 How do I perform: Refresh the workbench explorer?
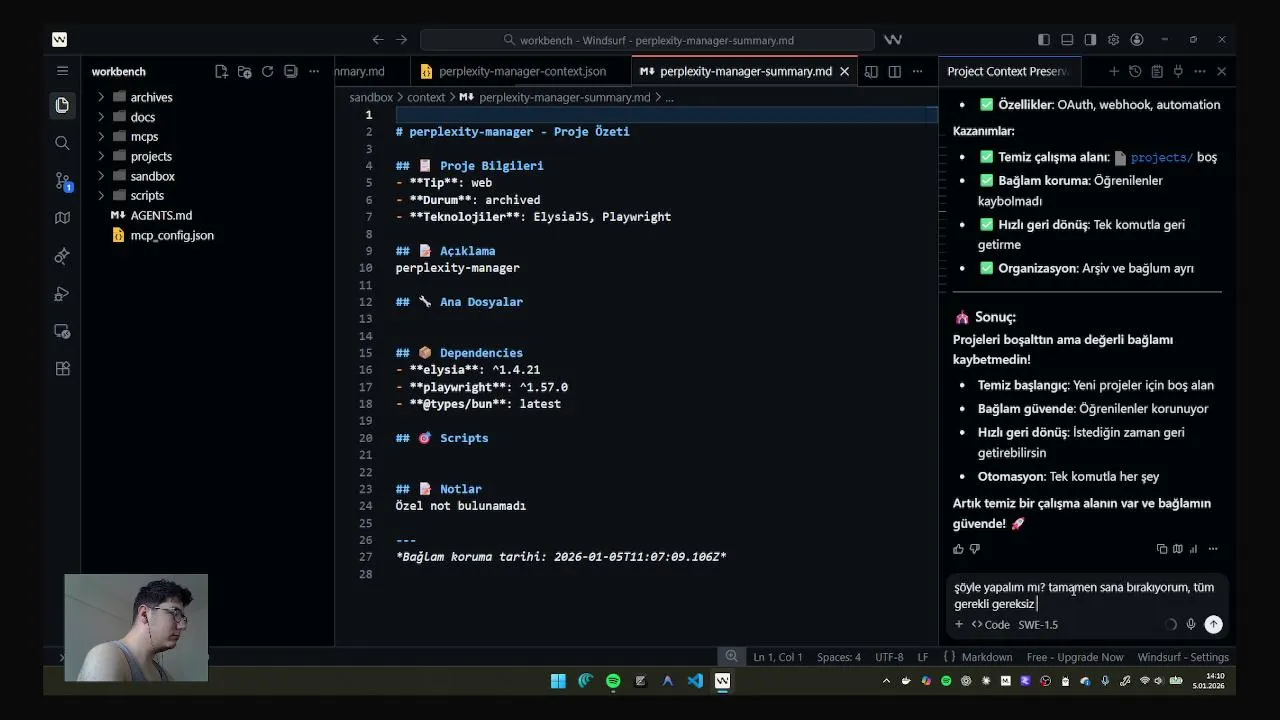tap(267, 72)
